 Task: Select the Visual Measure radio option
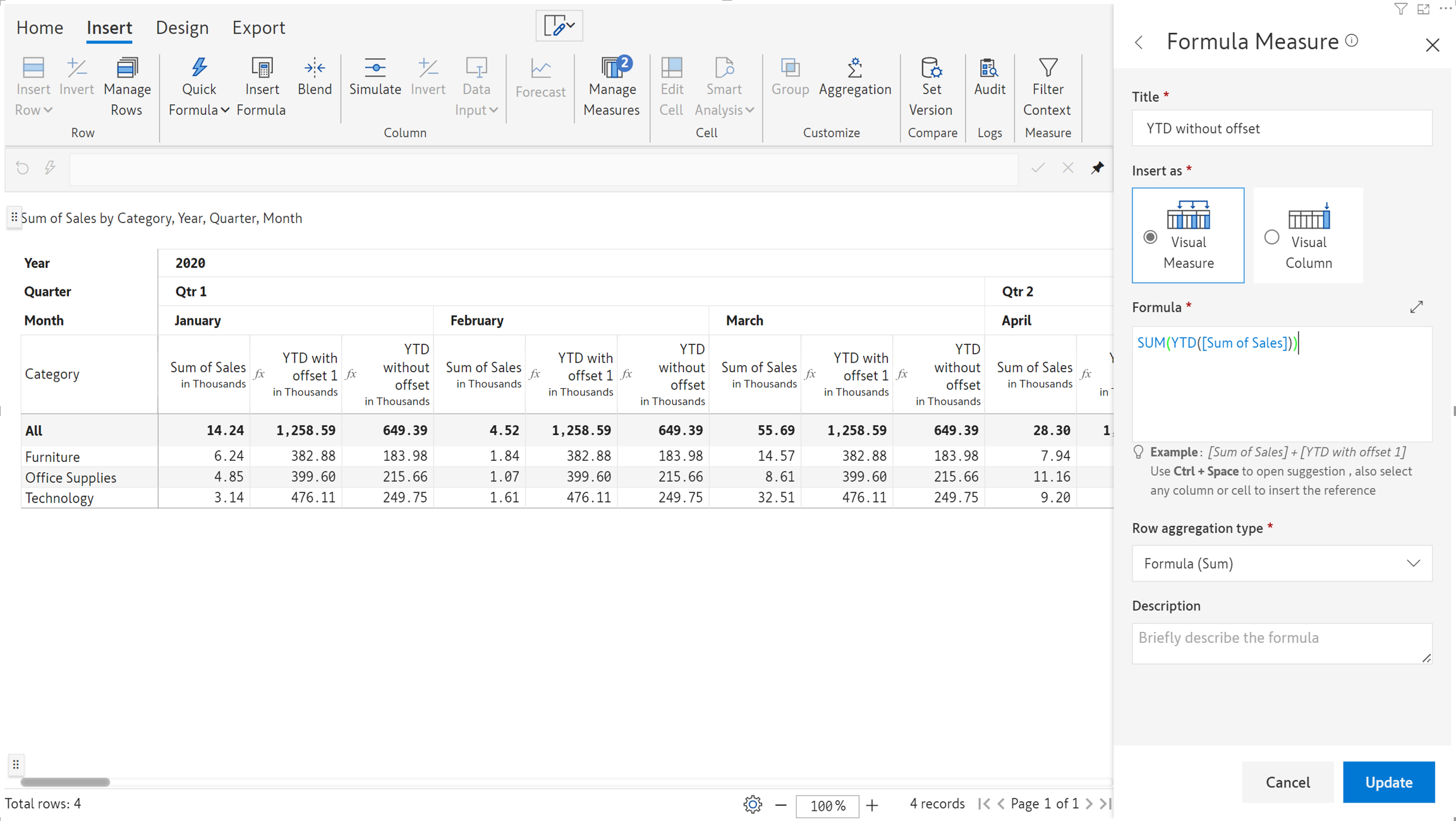pos(1150,237)
